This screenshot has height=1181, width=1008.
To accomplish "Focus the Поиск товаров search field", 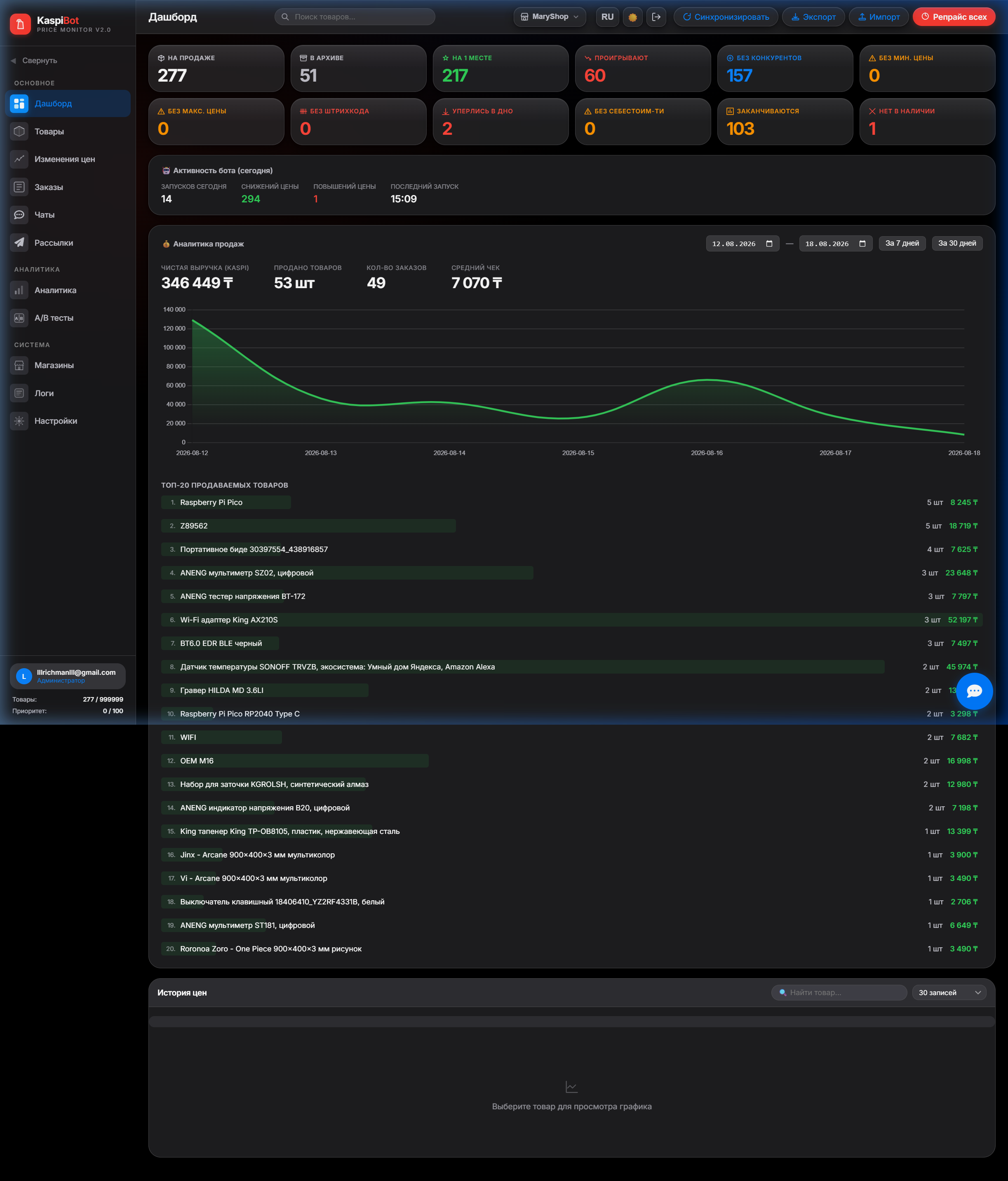I will click(x=355, y=17).
